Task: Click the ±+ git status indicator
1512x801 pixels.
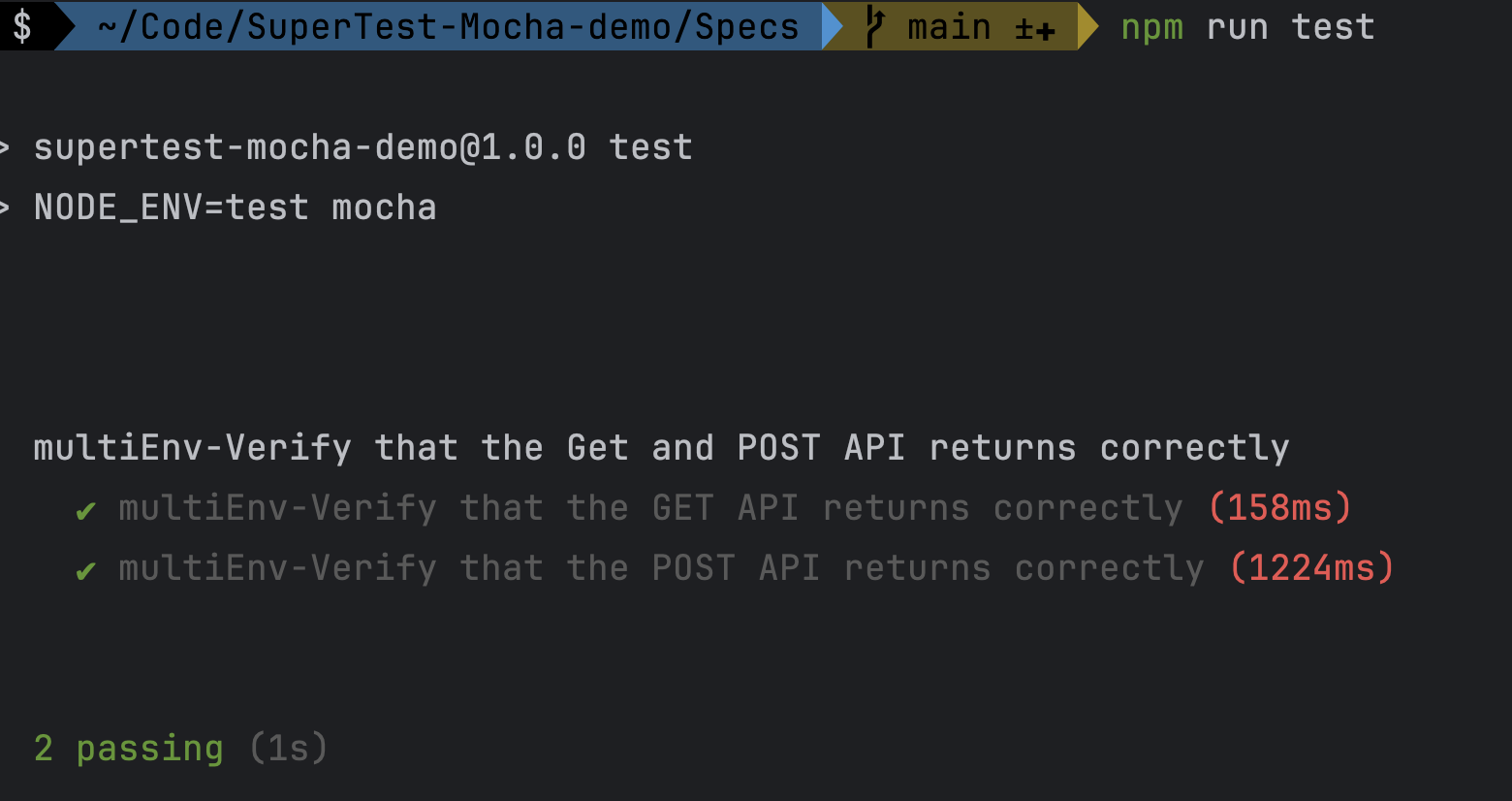Action: [1035, 29]
